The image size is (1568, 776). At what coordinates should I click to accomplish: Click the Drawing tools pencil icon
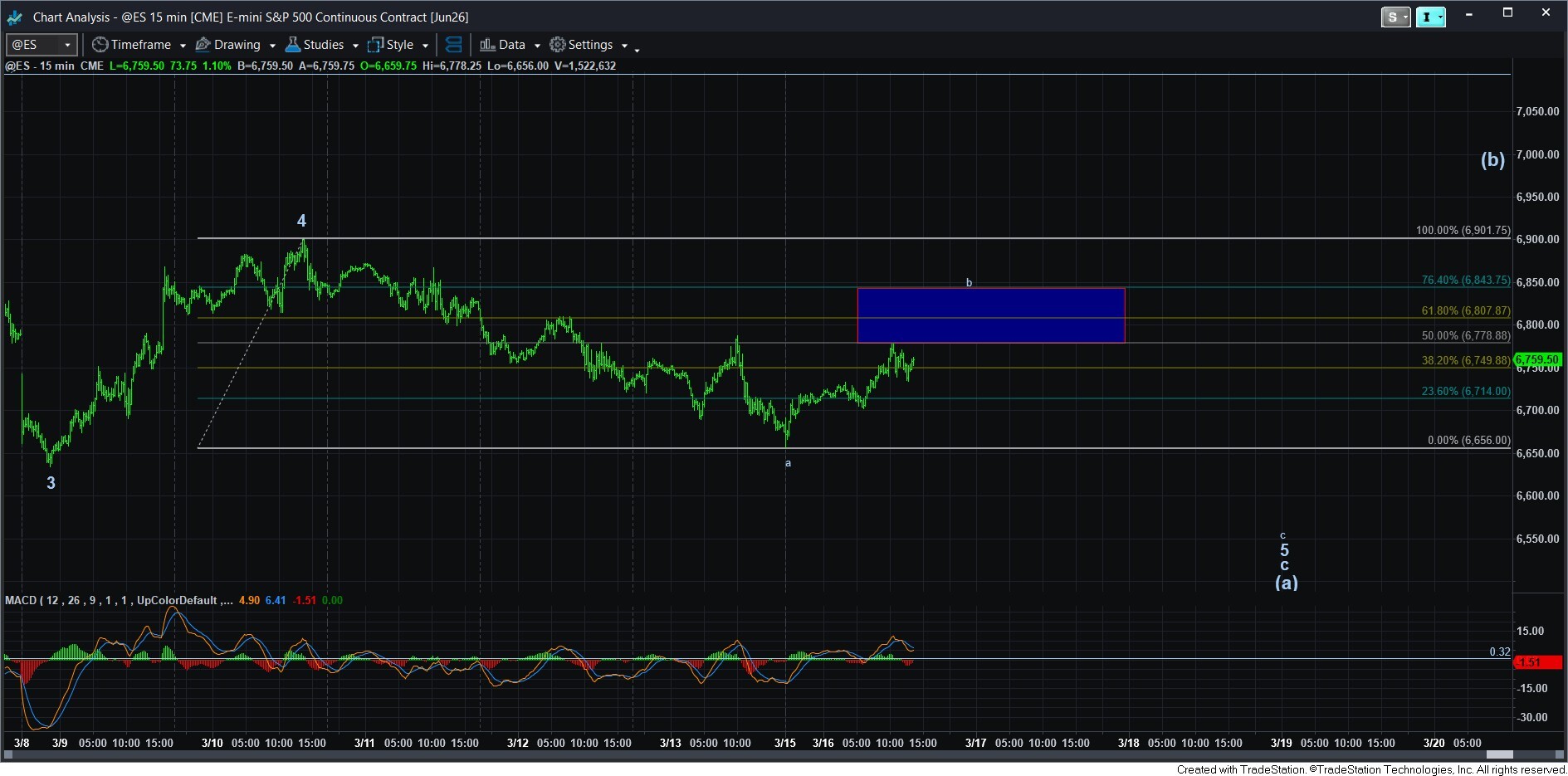[x=203, y=45]
